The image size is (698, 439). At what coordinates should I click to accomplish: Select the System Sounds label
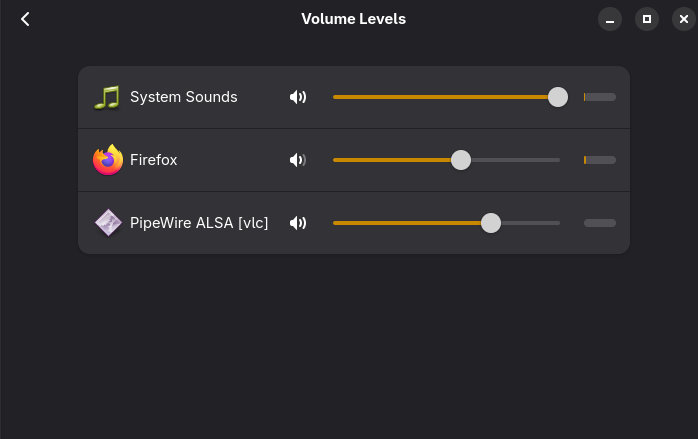pyautogui.click(x=184, y=97)
